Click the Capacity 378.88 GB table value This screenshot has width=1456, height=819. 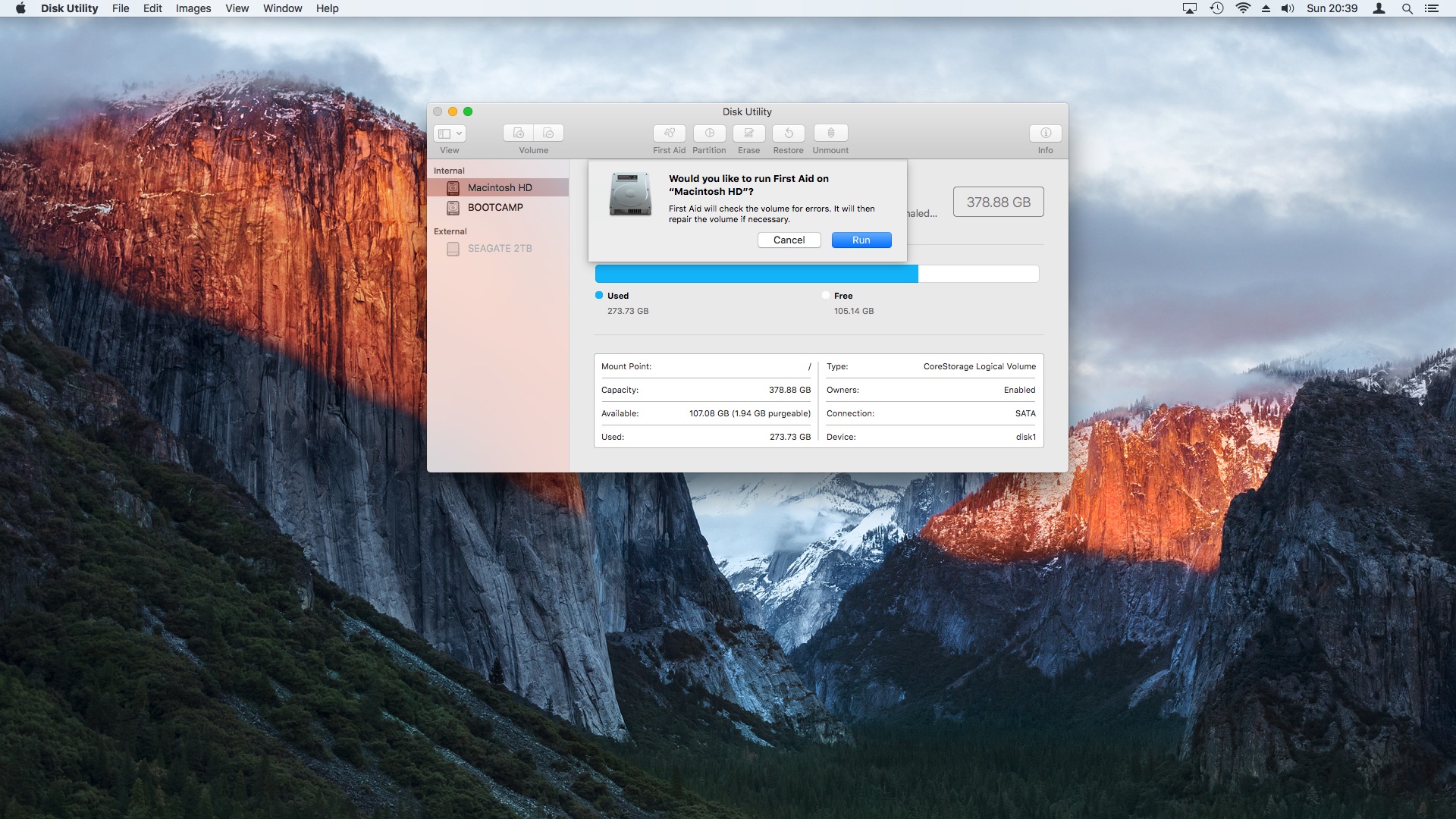789,390
